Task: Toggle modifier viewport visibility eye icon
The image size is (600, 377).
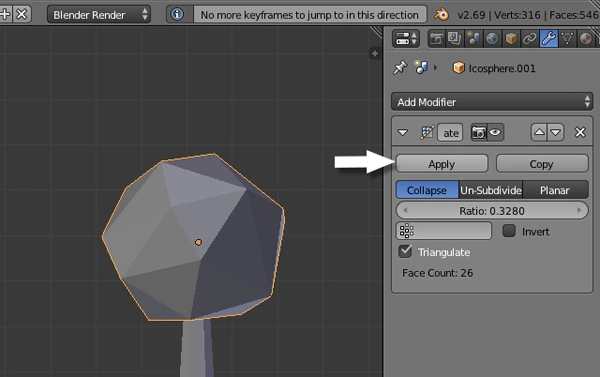Action: click(495, 132)
